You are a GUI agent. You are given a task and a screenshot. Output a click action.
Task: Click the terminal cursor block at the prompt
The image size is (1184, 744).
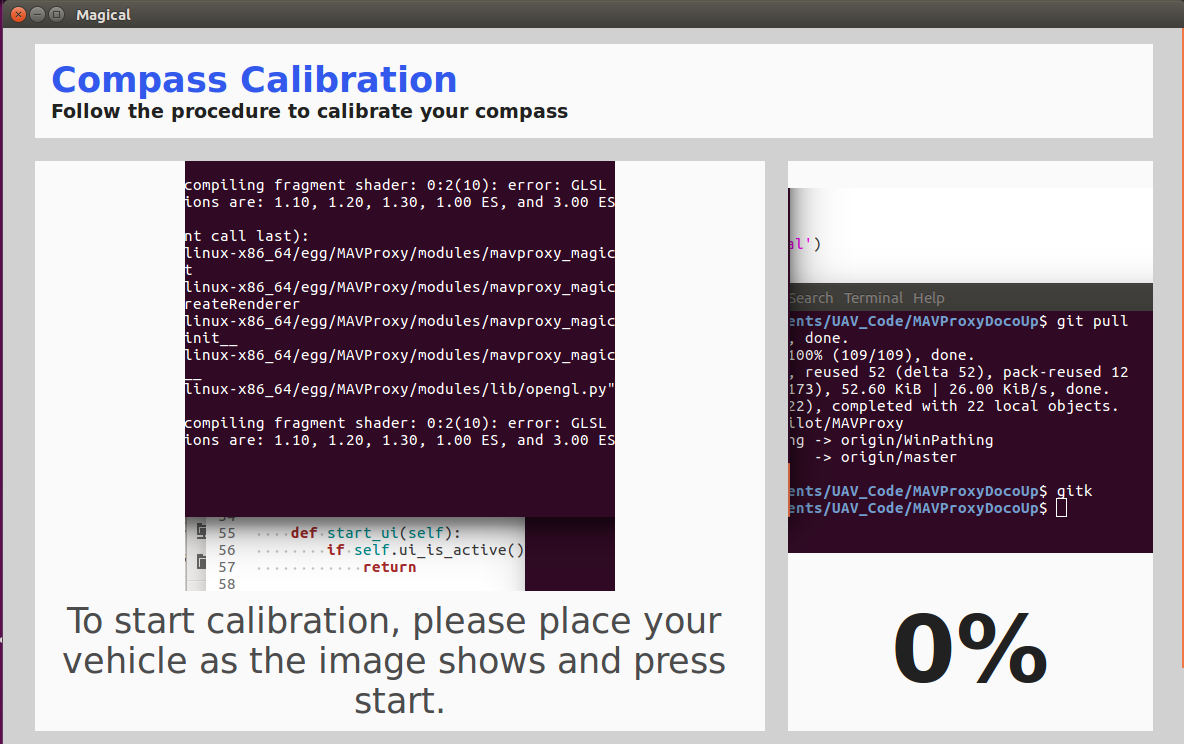[x=1061, y=508]
